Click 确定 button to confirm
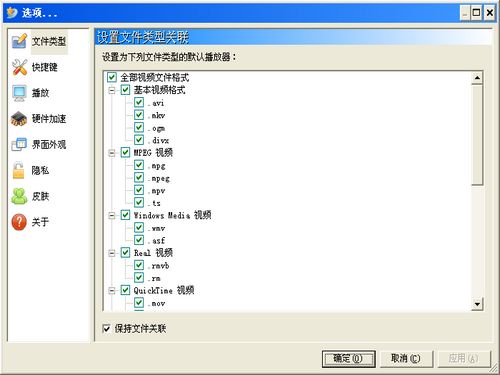 point(349,359)
